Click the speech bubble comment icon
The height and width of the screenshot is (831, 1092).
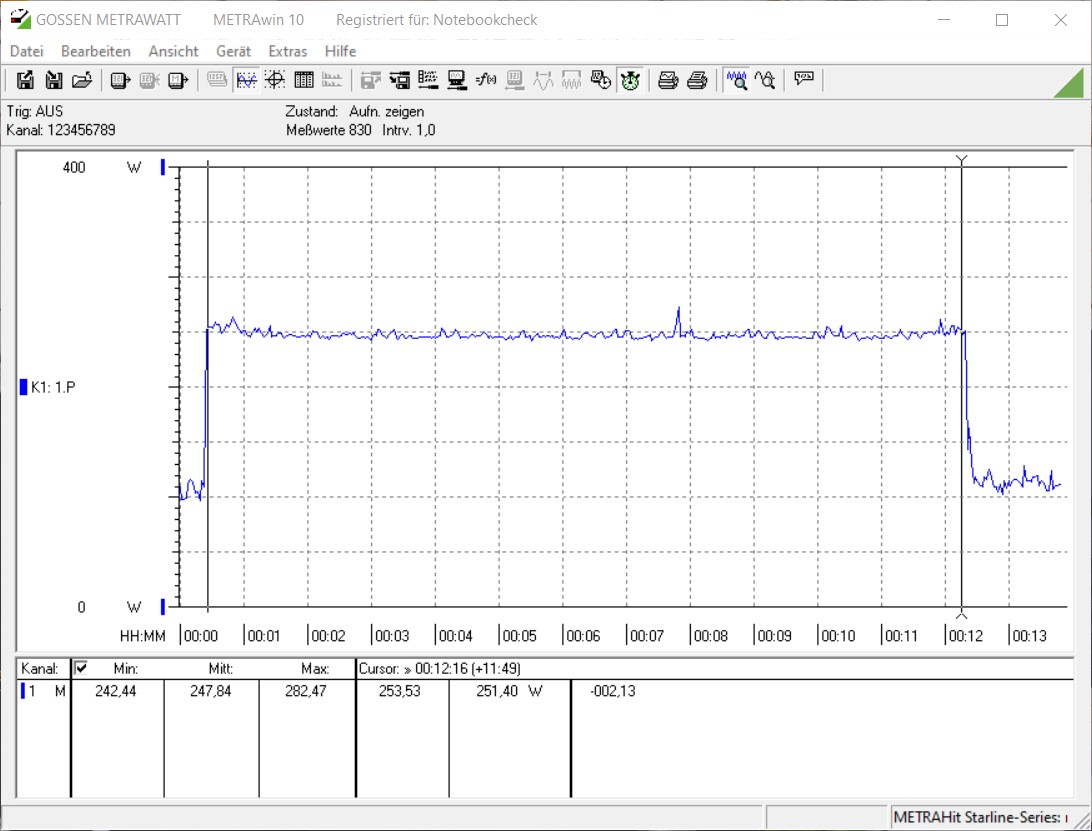pyautogui.click(x=804, y=79)
